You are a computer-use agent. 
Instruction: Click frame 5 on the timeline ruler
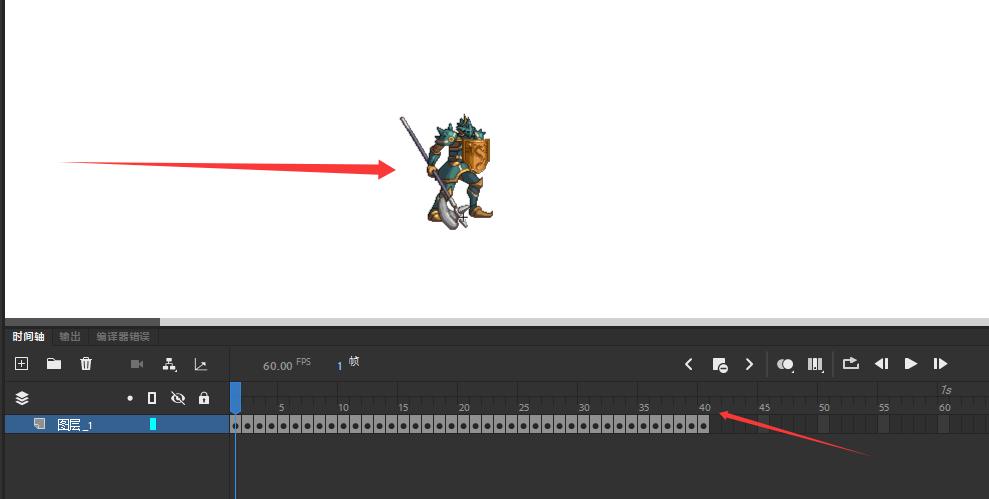281,408
